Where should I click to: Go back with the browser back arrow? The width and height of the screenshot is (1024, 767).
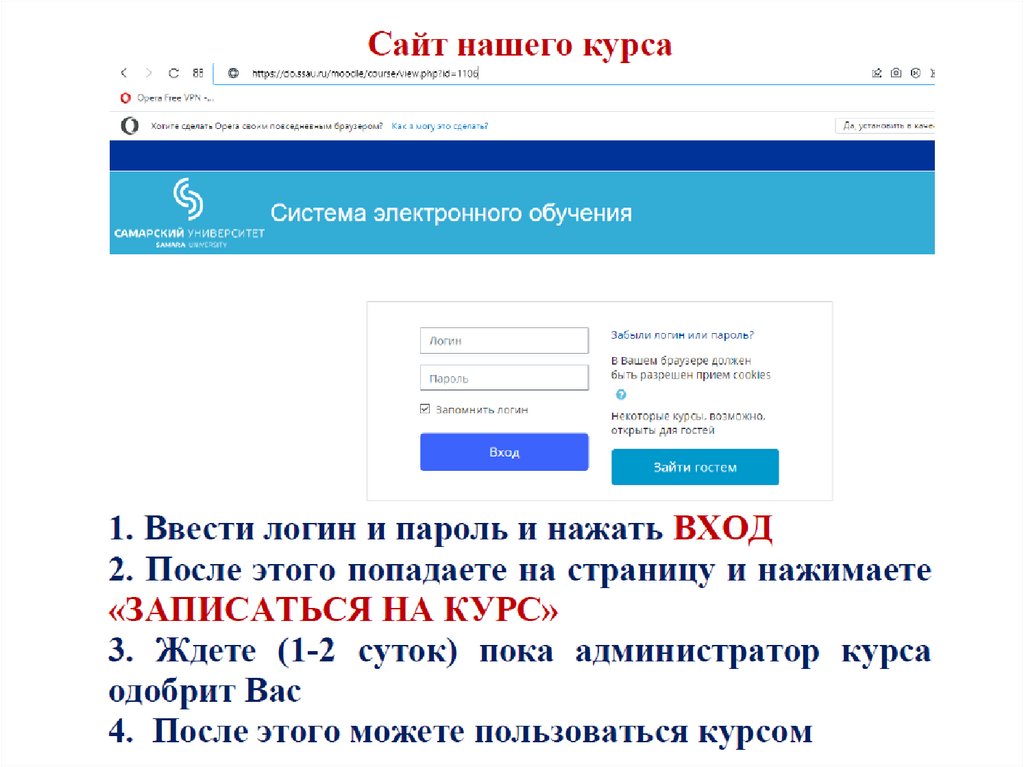click(124, 73)
